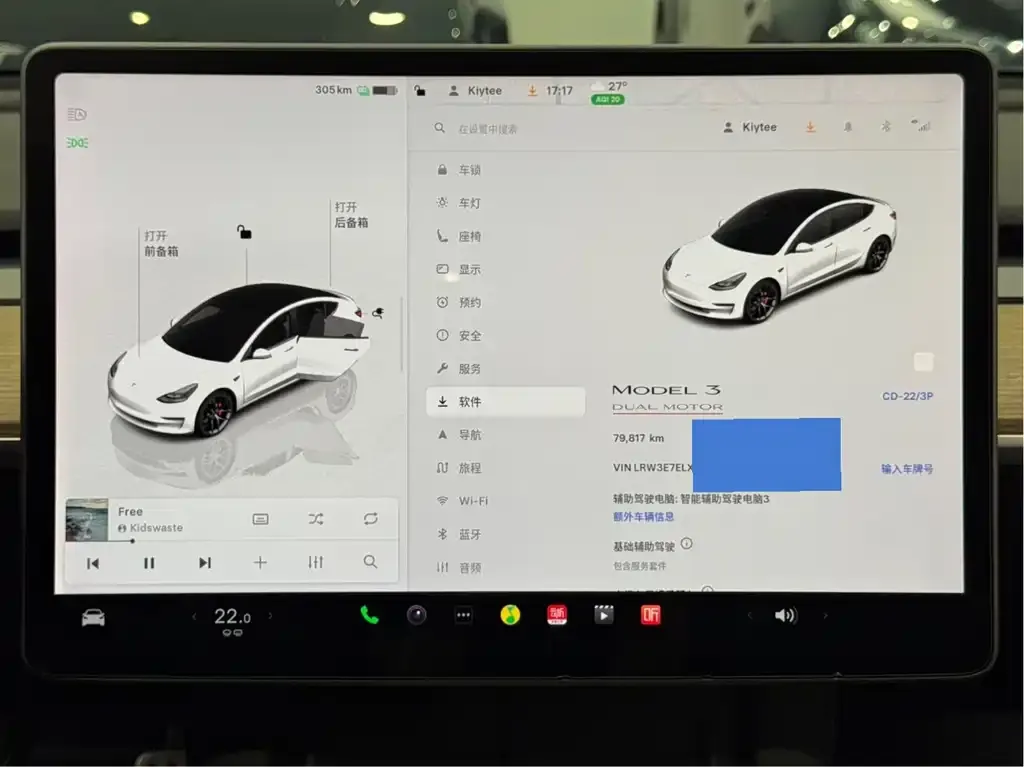Open the software update download icon in settings header

click(x=810, y=127)
